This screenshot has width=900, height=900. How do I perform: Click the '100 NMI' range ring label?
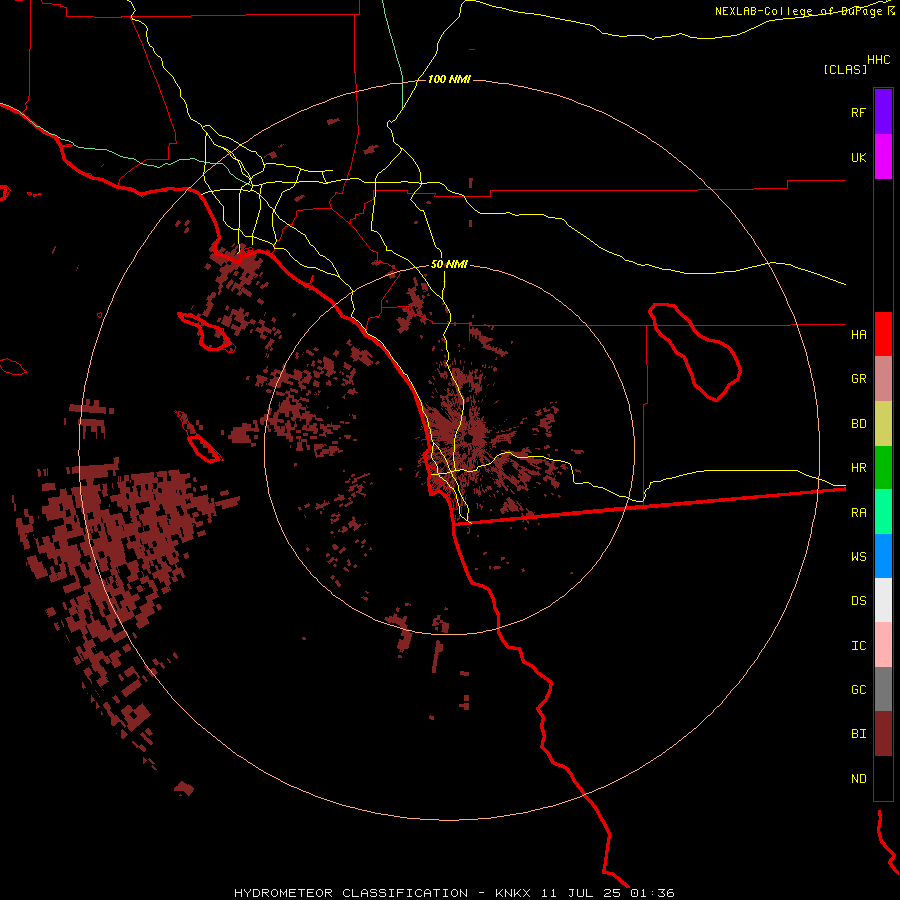pyautogui.click(x=449, y=79)
